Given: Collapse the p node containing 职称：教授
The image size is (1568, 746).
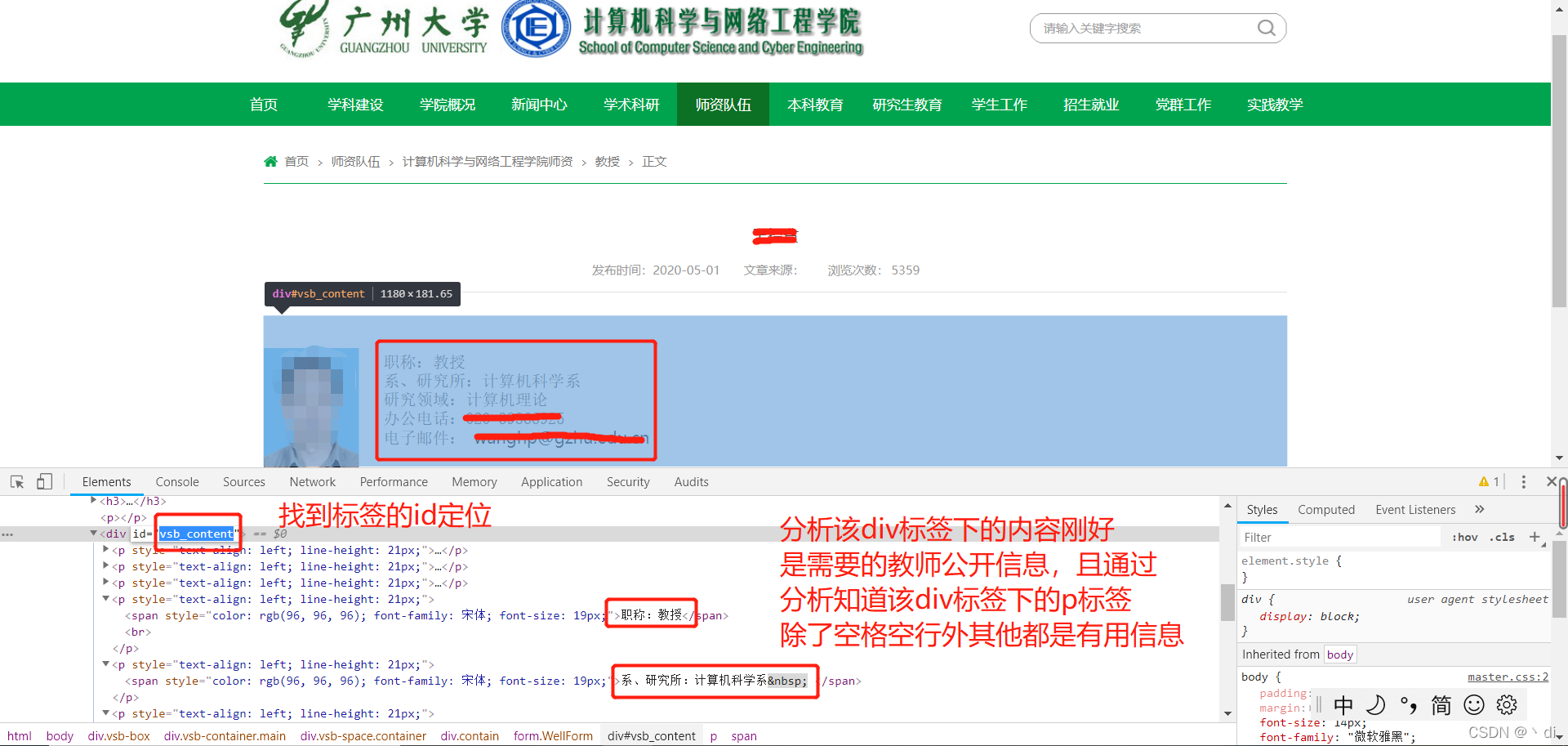Looking at the screenshot, I should click(106, 598).
